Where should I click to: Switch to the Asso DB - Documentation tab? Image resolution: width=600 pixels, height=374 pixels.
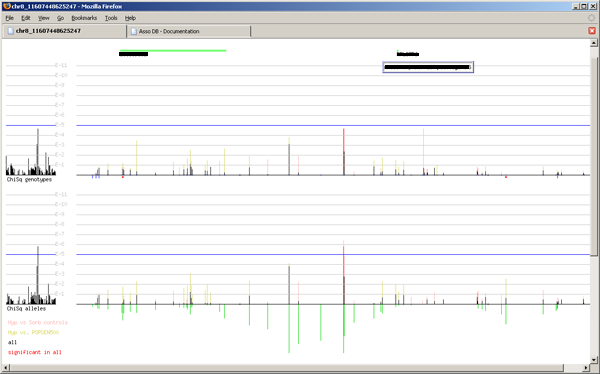coord(189,31)
